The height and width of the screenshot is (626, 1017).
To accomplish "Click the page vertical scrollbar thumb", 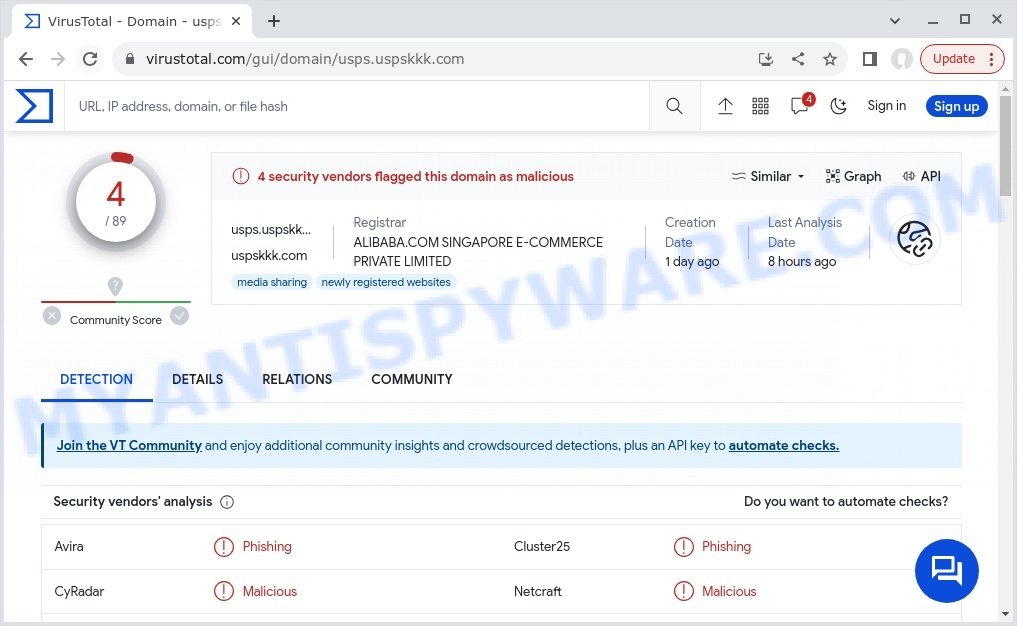I will click(x=1005, y=145).
